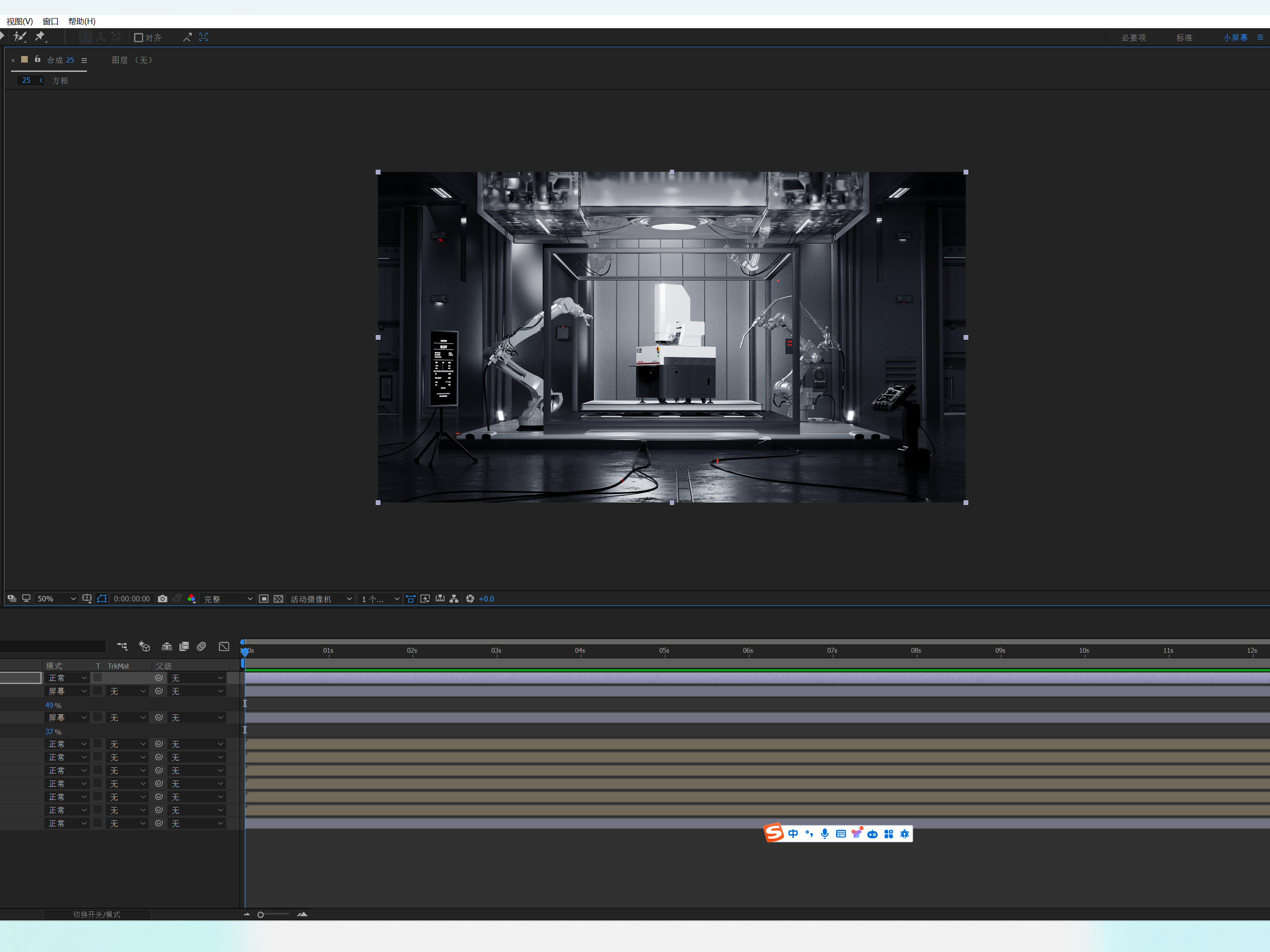Click the 切换开关/模式 button
Image resolution: width=1270 pixels, height=952 pixels.
tap(97, 914)
